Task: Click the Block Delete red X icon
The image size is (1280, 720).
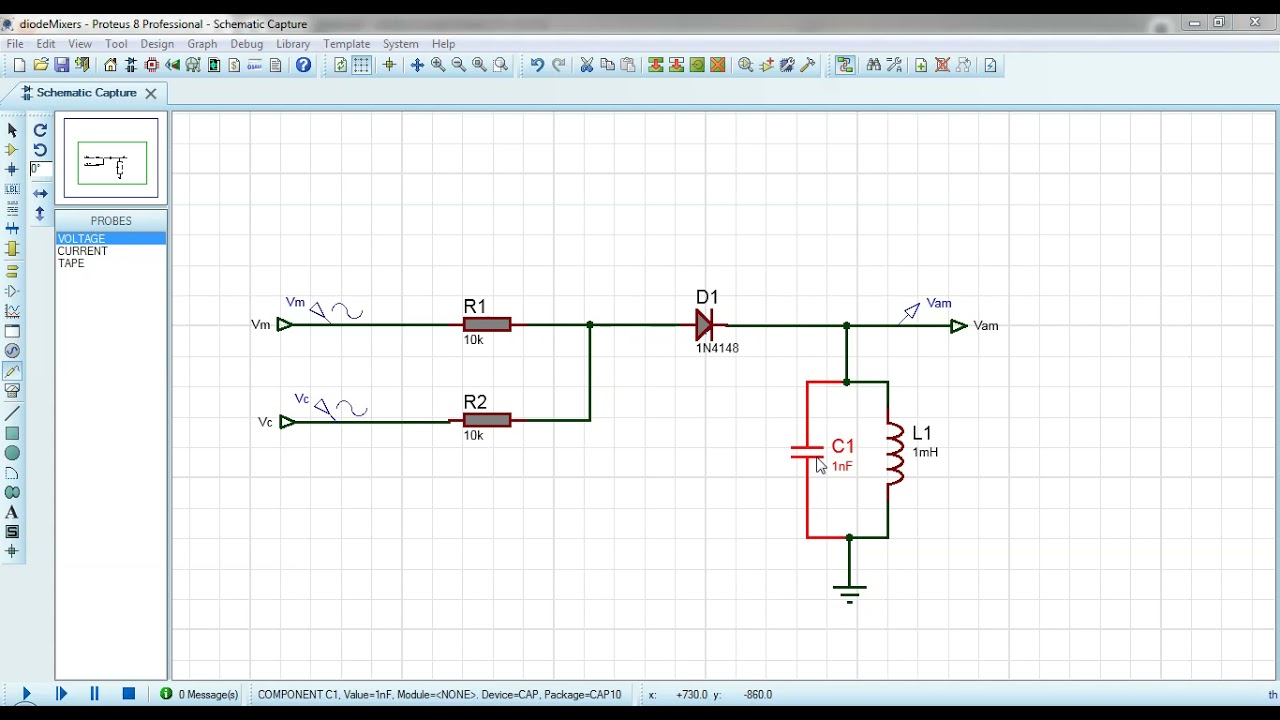Action: [x=718, y=65]
